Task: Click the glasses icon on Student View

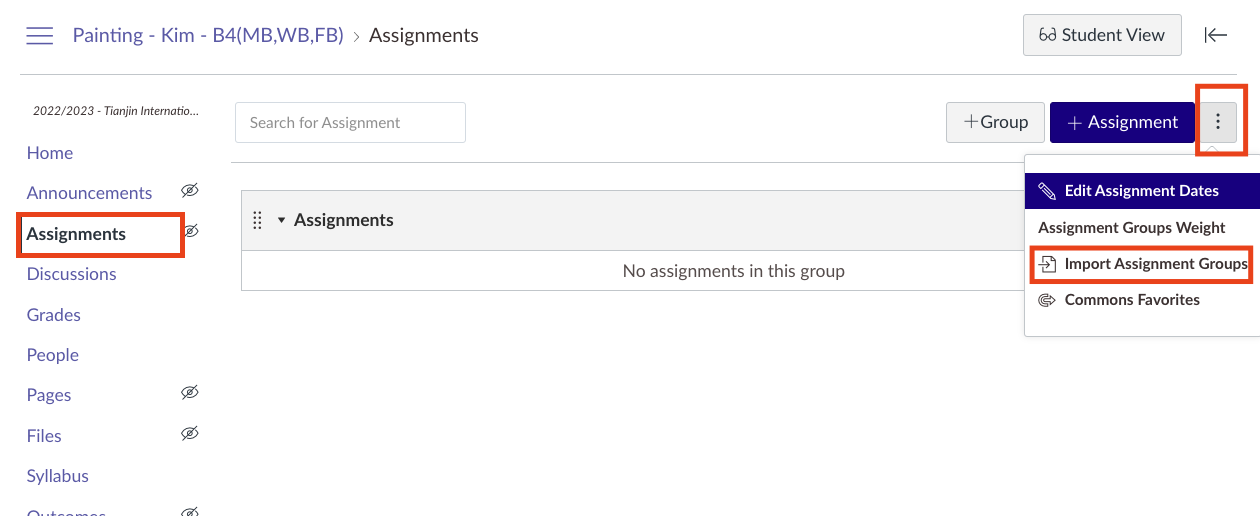Action: (x=1047, y=35)
